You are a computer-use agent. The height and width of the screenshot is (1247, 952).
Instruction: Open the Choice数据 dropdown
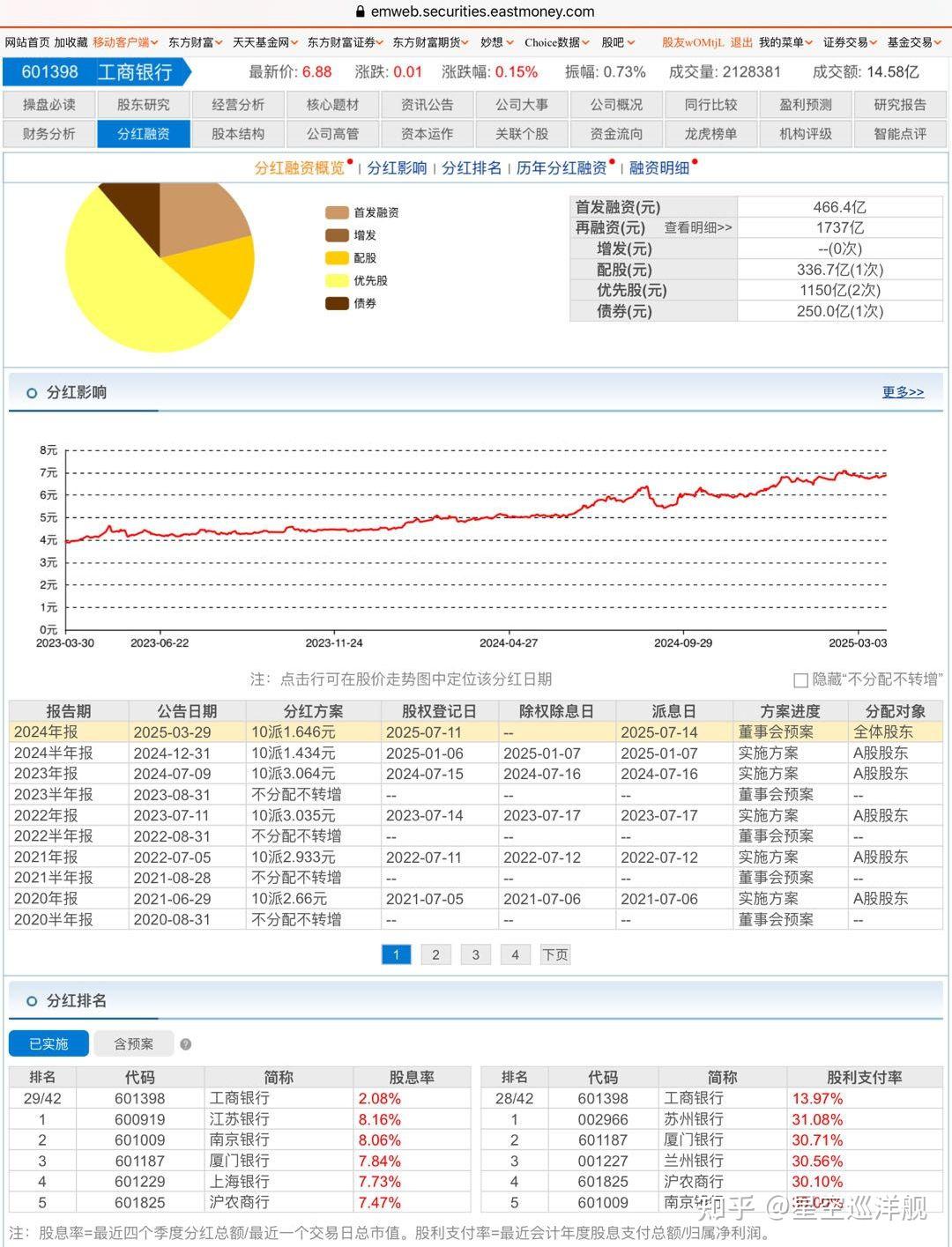click(x=557, y=42)
